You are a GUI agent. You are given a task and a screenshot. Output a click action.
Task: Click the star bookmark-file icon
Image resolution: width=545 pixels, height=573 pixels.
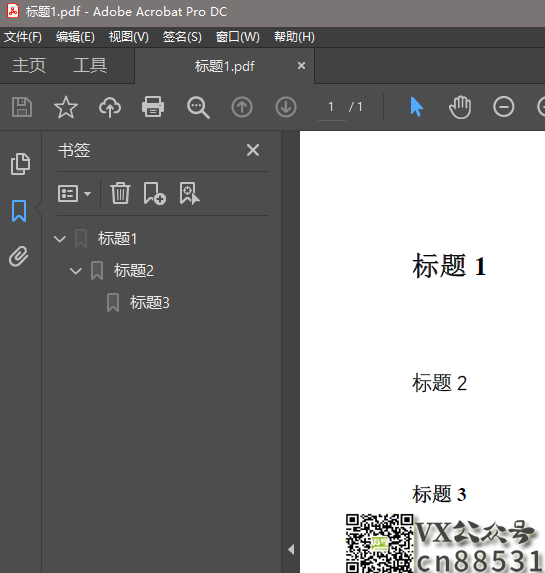(x=66, y=107)
